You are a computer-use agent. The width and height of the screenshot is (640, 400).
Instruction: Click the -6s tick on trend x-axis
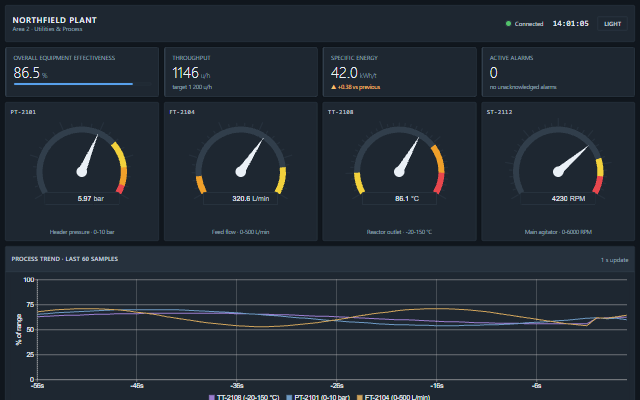pyautogui.click(x=536, y=386)
